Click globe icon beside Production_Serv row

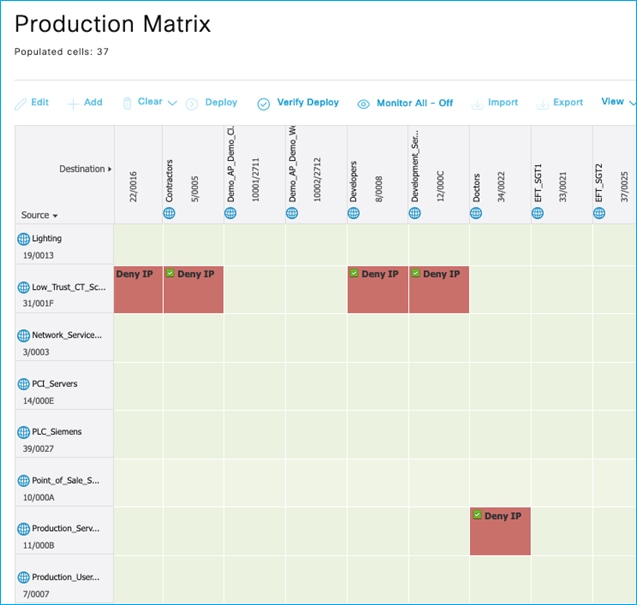pos(24,529)
